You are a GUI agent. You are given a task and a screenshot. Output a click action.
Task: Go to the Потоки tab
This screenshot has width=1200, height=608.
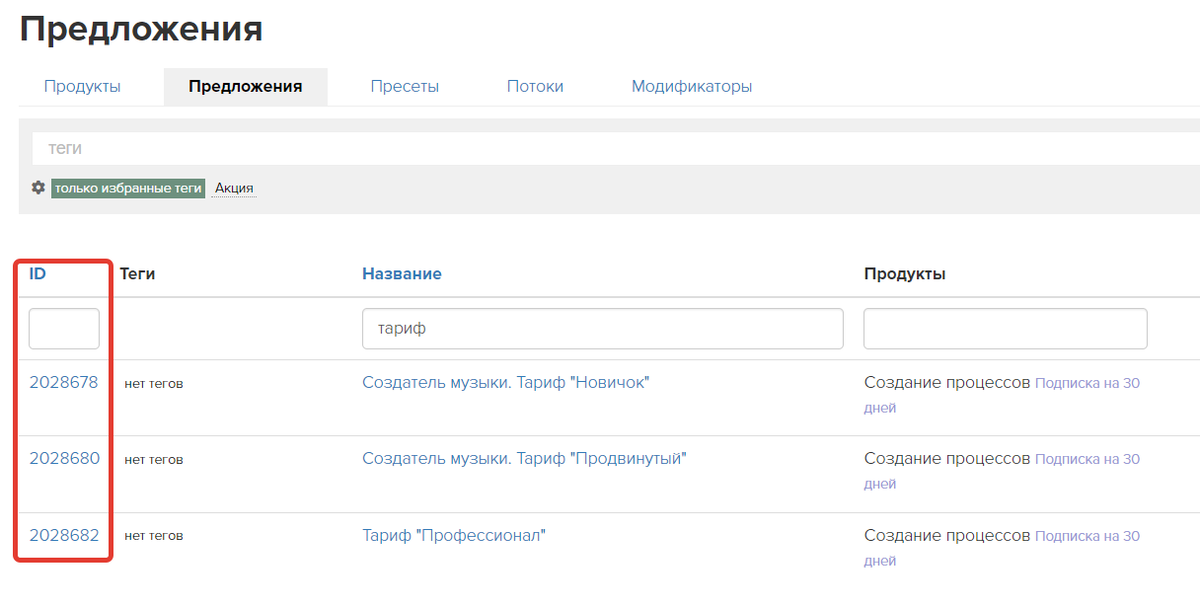(535, 86)
